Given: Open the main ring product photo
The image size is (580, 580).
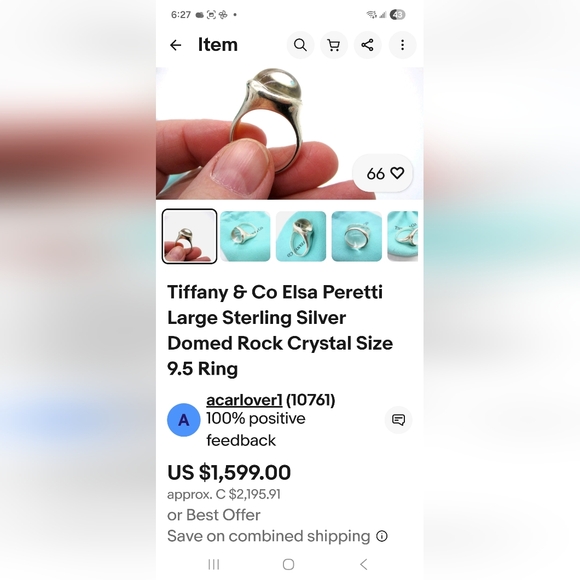Looking at the screenshot, I should [x=290, y=134].
